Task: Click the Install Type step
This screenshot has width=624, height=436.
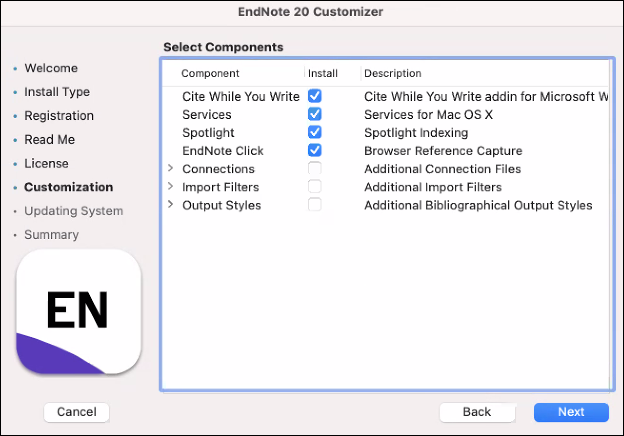Action: click(57, 92)
